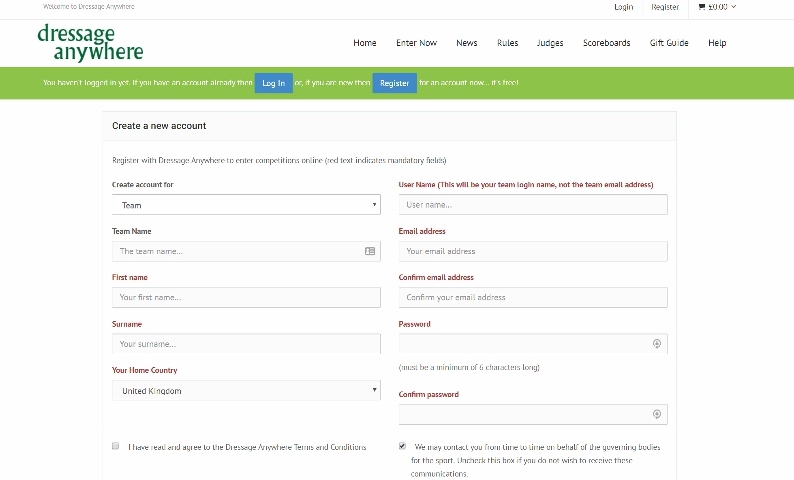The image size is (794, 480).
Task: Click into the Password field
Action: pyautogui.click(x=533, y=344)
